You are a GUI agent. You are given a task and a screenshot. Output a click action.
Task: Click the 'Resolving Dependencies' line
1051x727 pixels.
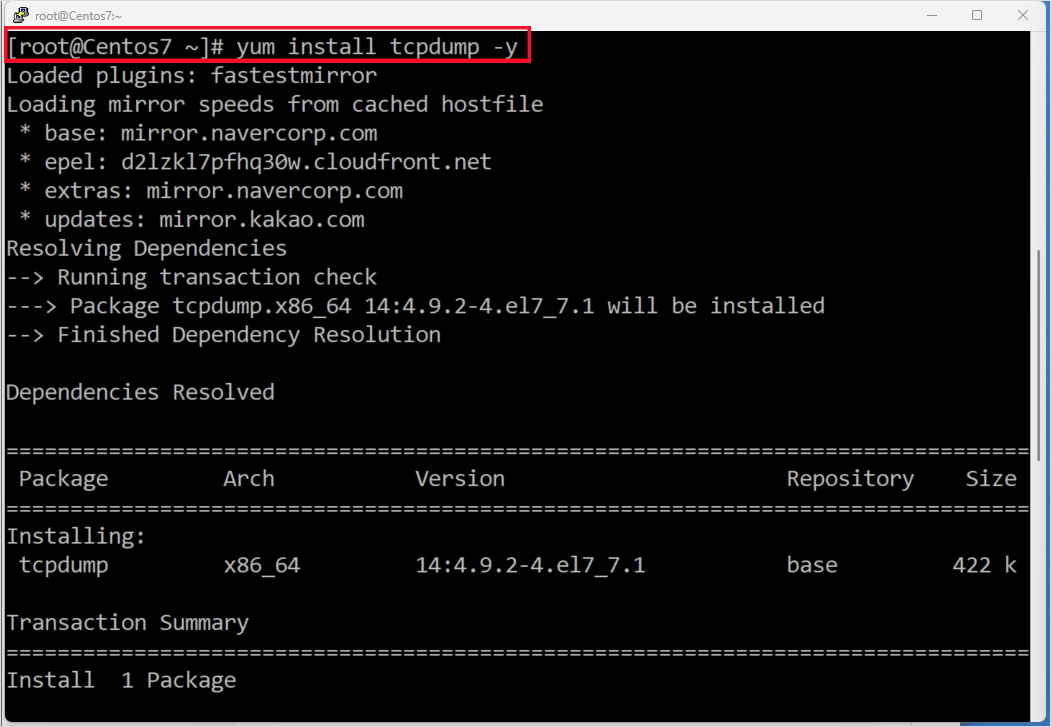click(x=147, y=249)
